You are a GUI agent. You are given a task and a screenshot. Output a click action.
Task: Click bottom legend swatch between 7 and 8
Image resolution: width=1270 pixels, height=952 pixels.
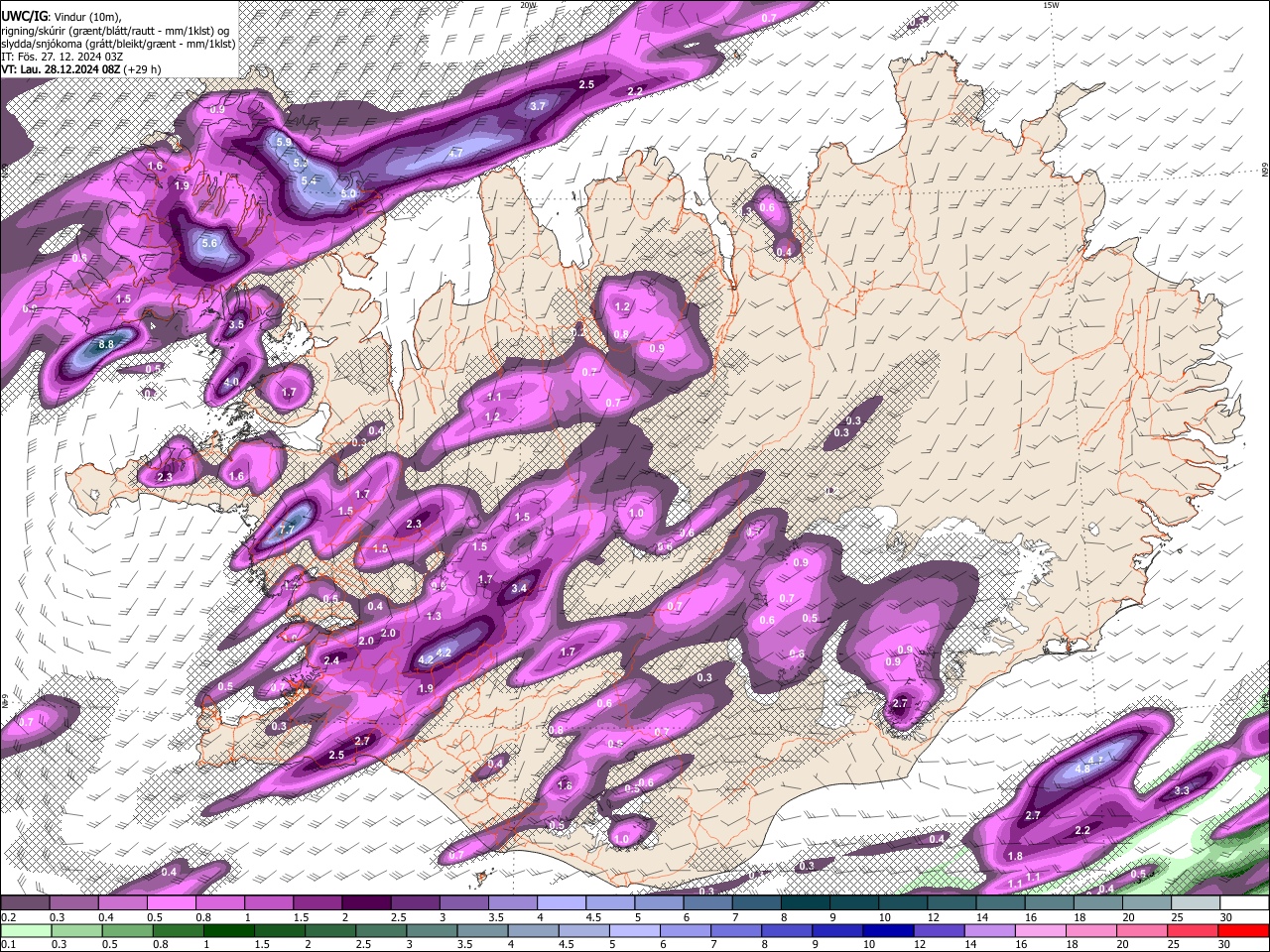point(737,930)
